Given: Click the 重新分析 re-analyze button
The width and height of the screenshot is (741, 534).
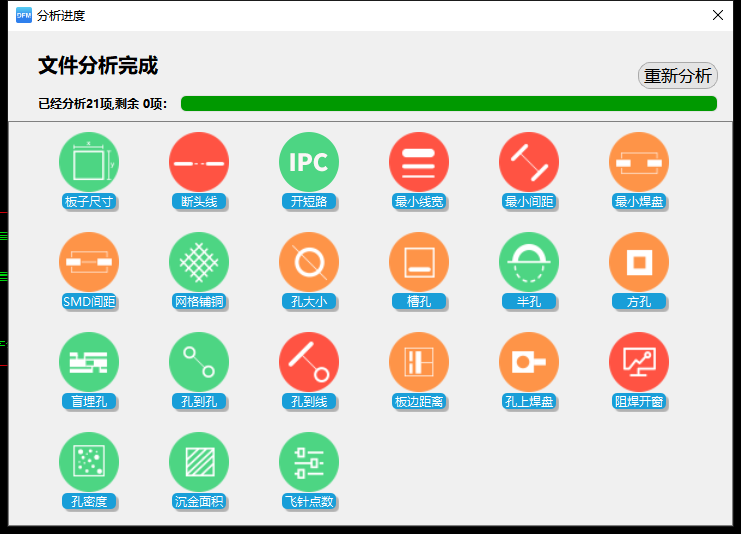Looking at the screenshot, I should point(678,76).
